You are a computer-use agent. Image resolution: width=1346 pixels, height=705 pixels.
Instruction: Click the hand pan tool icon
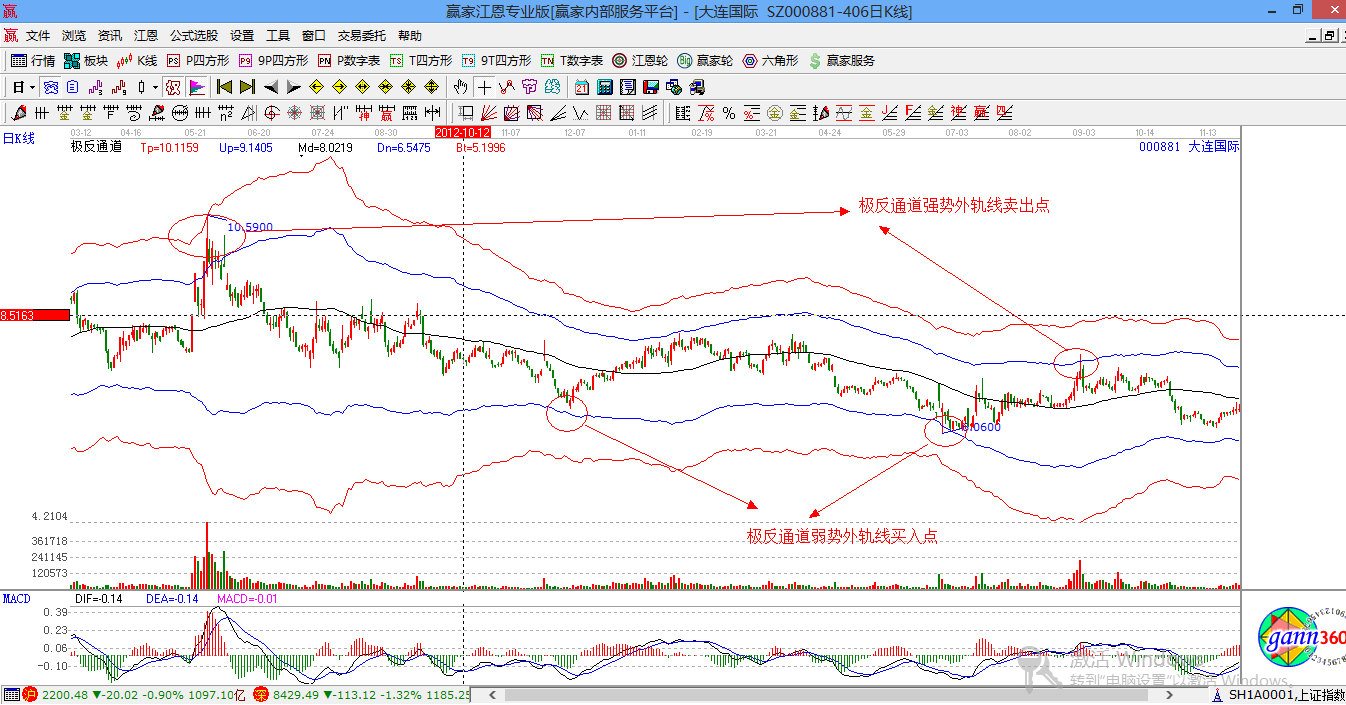[x=461, y=87]
